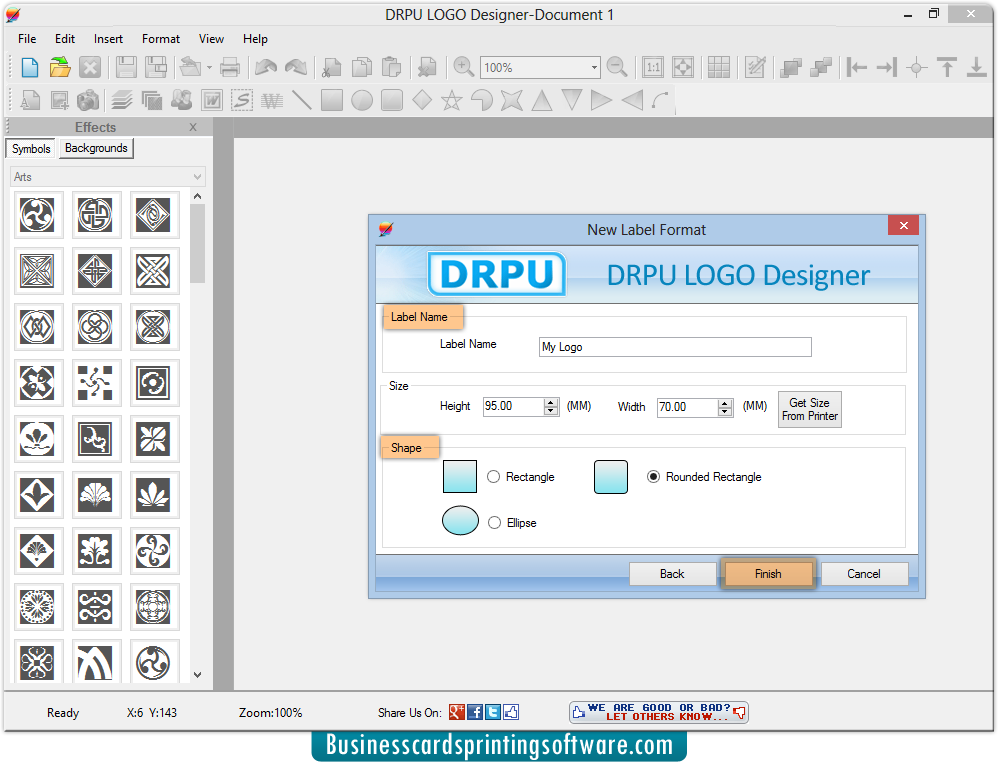Viewport: 998px width, 762px height.
Task: Click symbol list scroll up arrow
Action: (197, 196)
